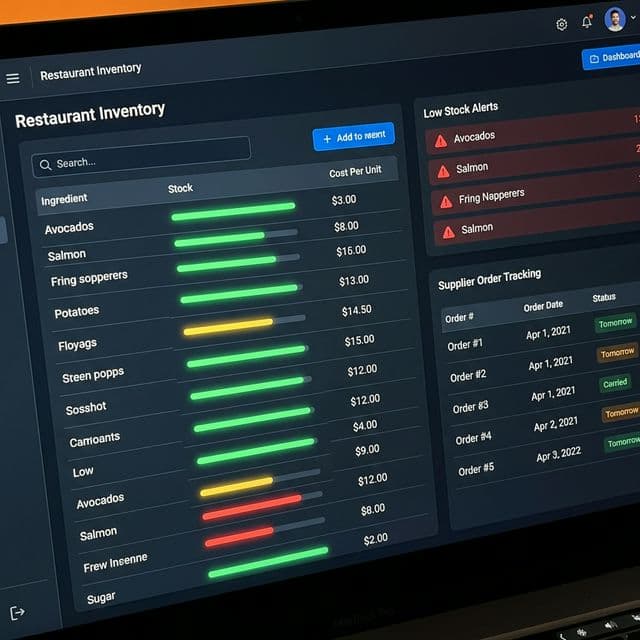The image size is (640, 640).
Task: Click the $15.00 cost value
Action: [x=360, y=340]
